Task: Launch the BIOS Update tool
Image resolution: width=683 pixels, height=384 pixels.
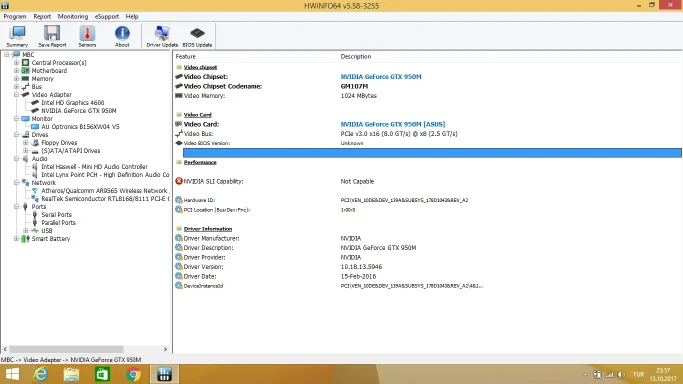Action: (x=197, y=36)
